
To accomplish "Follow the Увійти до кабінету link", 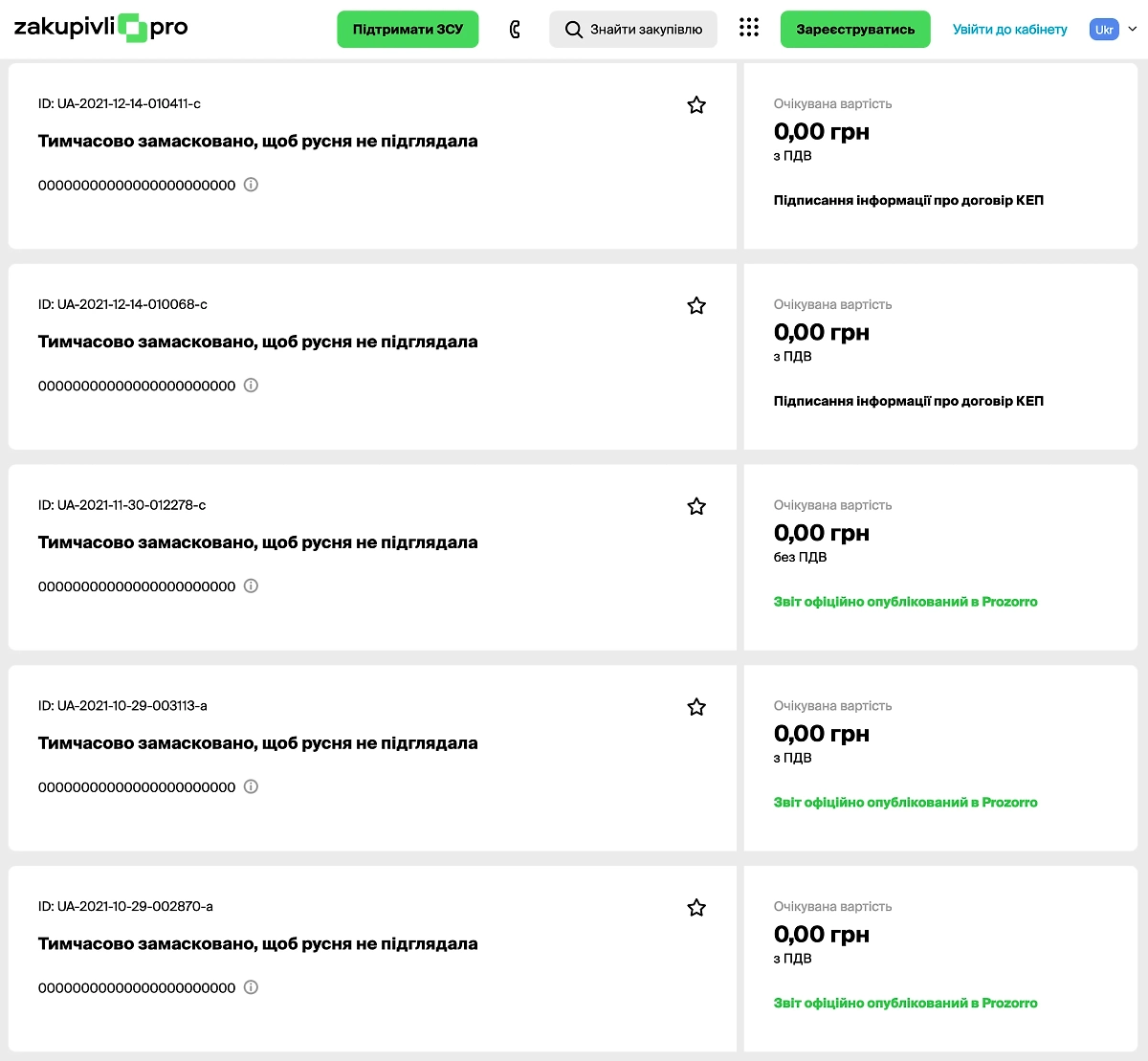I will tap(1009, 30).
